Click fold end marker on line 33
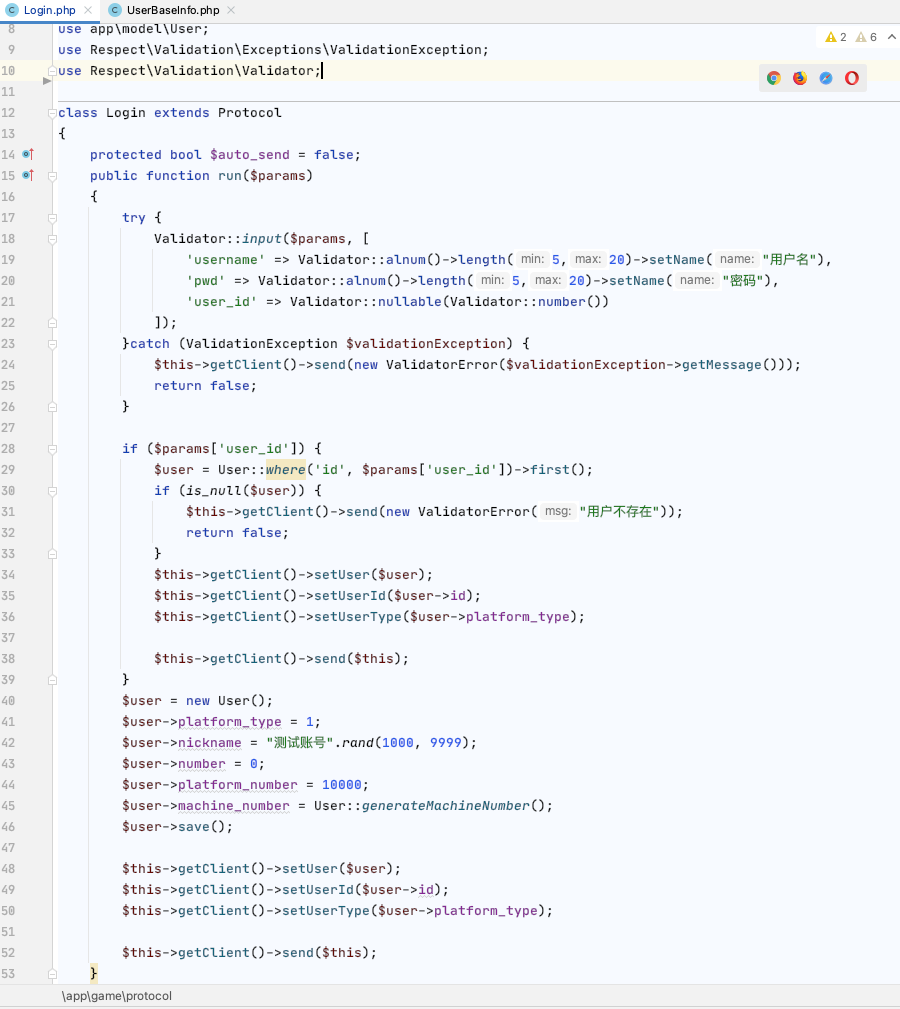Image resolution: width=900 pixels, height=1009 pixels. coord(52,554)
